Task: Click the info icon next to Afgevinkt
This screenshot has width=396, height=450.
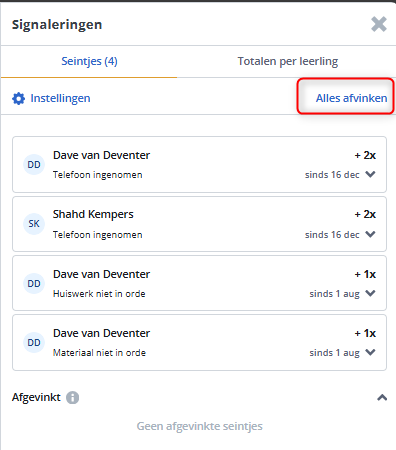Action: click(72, 397)
